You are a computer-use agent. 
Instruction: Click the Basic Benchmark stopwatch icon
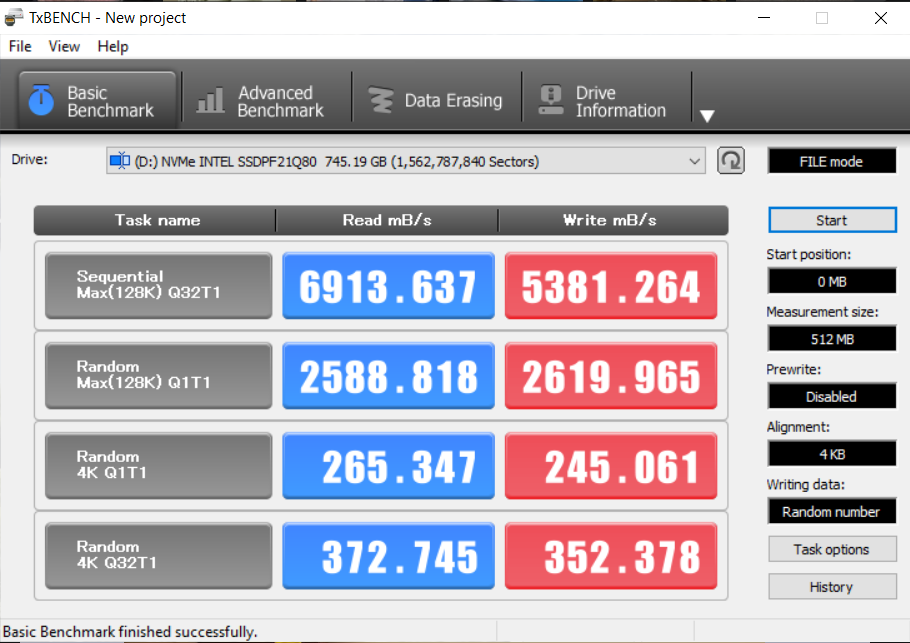pos(41,101)
